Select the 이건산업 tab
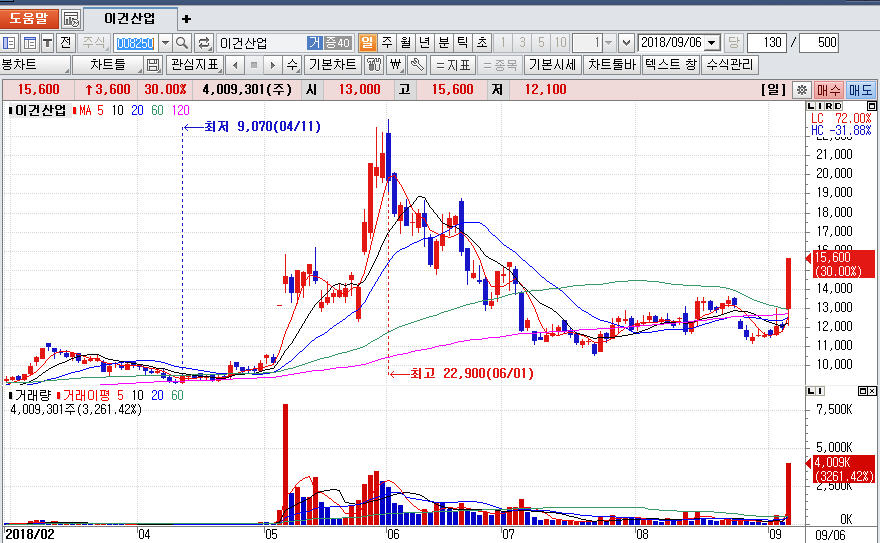The height and width of the screenshot is (543, 880). point(130,19)
